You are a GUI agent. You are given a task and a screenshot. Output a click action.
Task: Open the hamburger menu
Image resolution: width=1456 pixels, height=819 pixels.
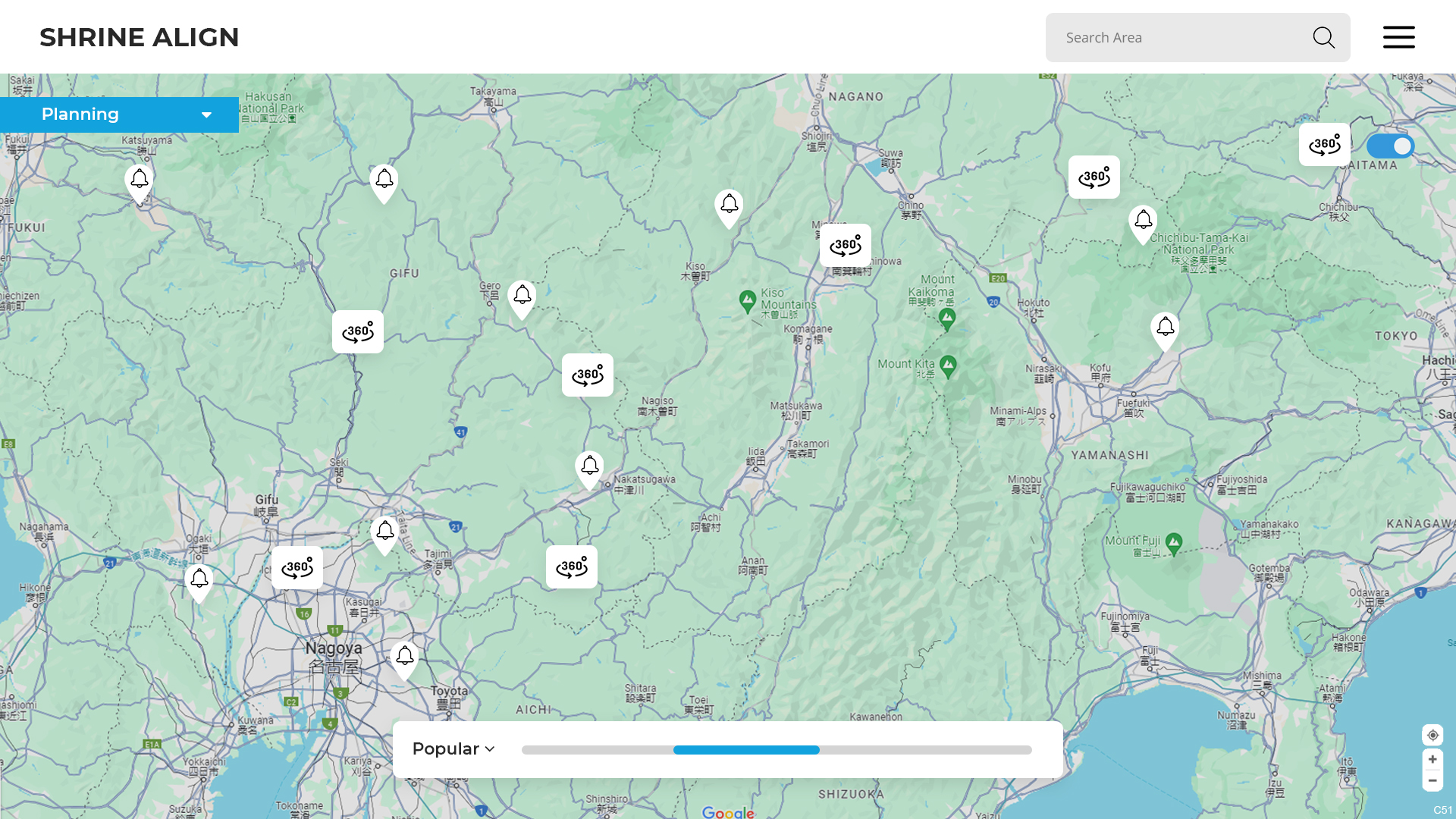tap(1398, 37)
